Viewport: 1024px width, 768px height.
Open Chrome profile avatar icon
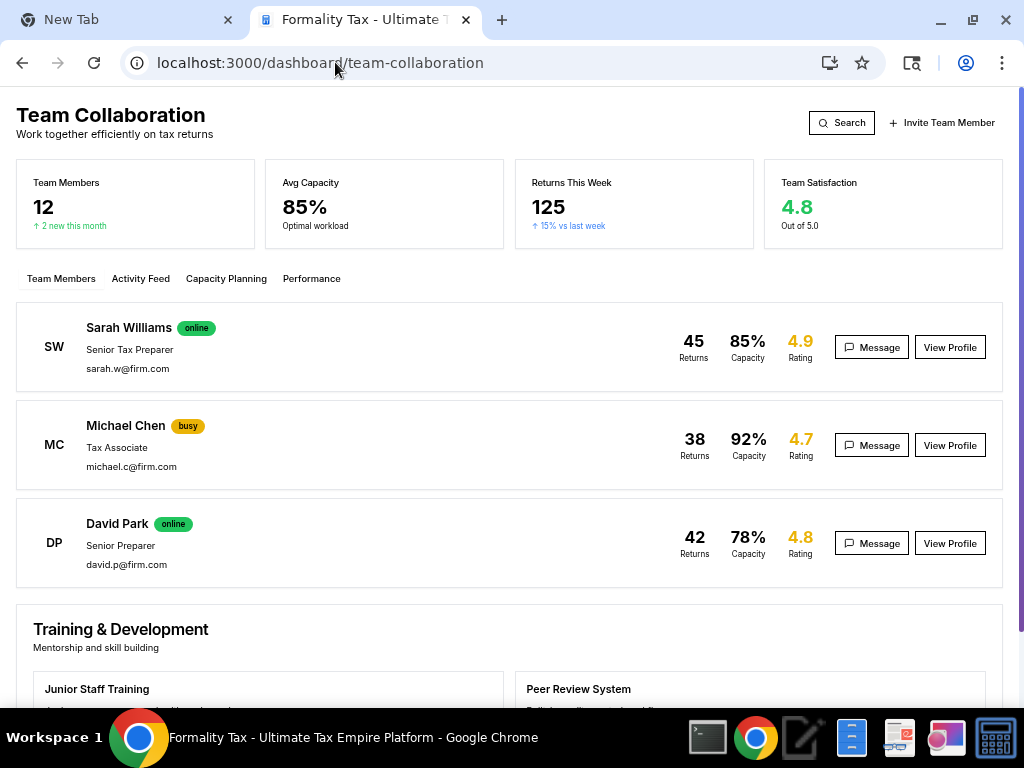966,63
